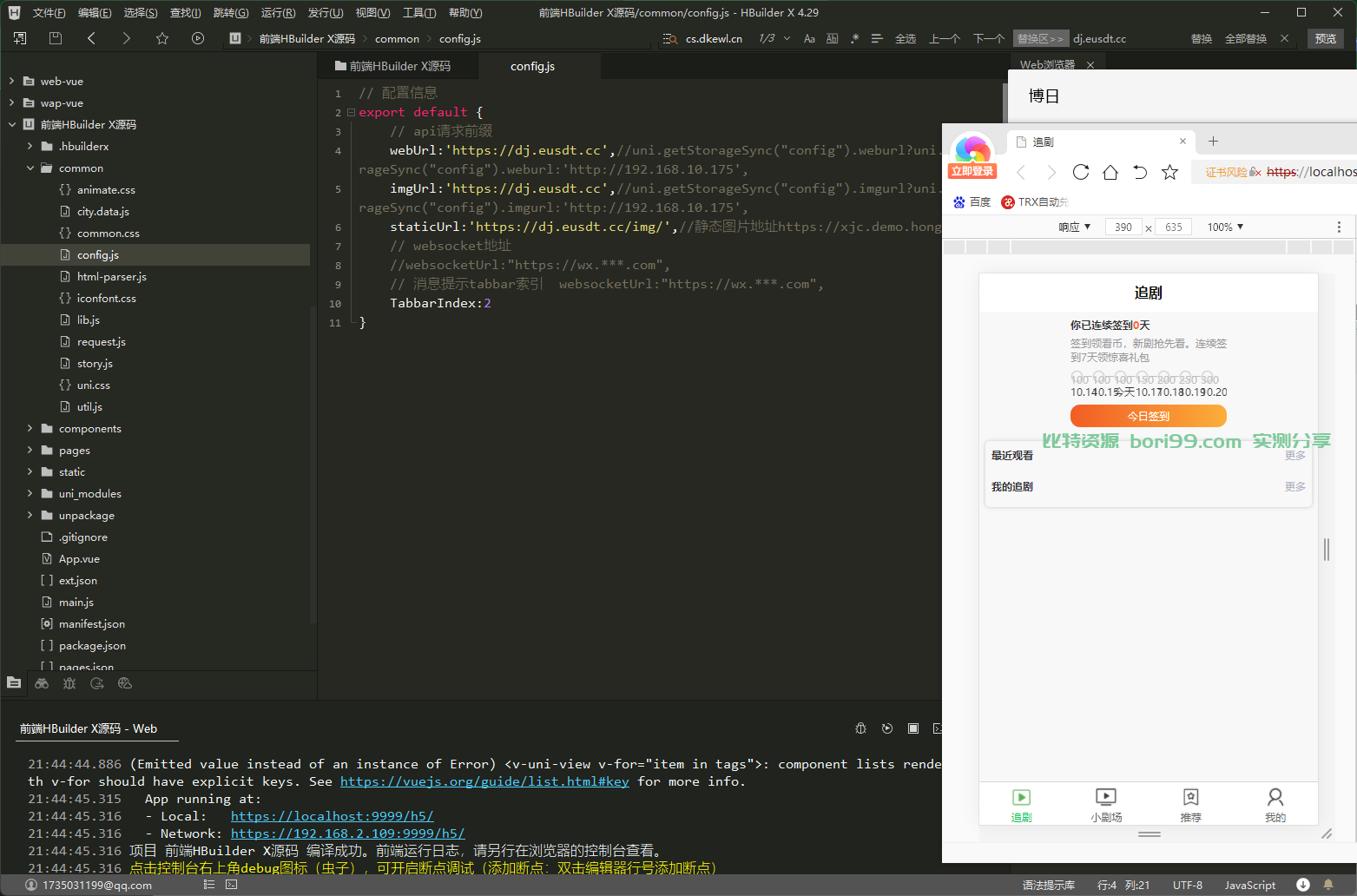Open the three-dot menu in device toolbar
This screenshot has height=896, width=1357.
coord(1339,227)
